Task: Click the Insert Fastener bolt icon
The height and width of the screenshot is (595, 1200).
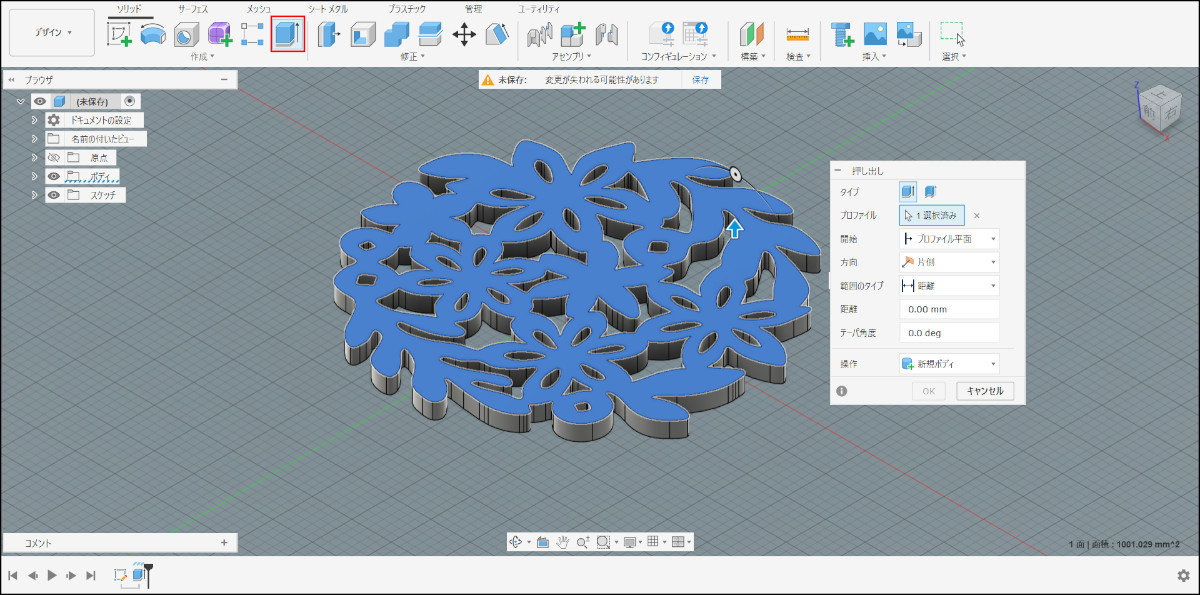Action: 842,34
